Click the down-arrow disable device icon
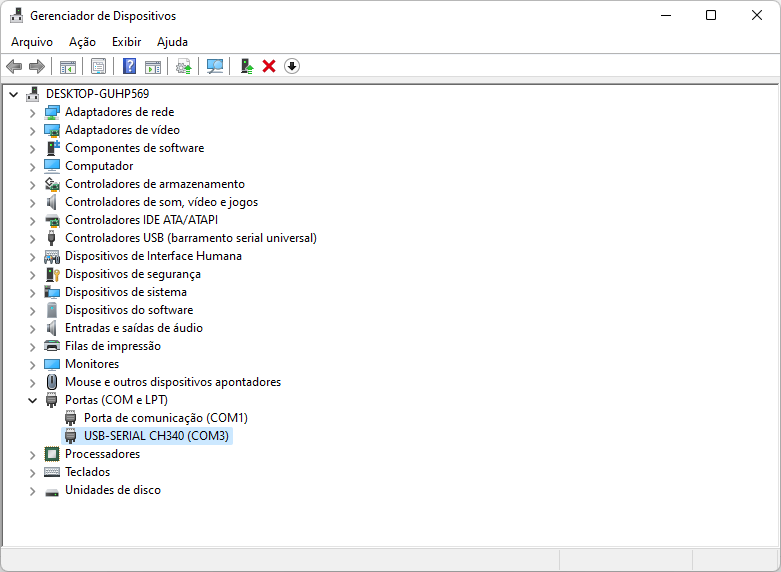The width and height of the screenshot is (781, 572). 292,66
